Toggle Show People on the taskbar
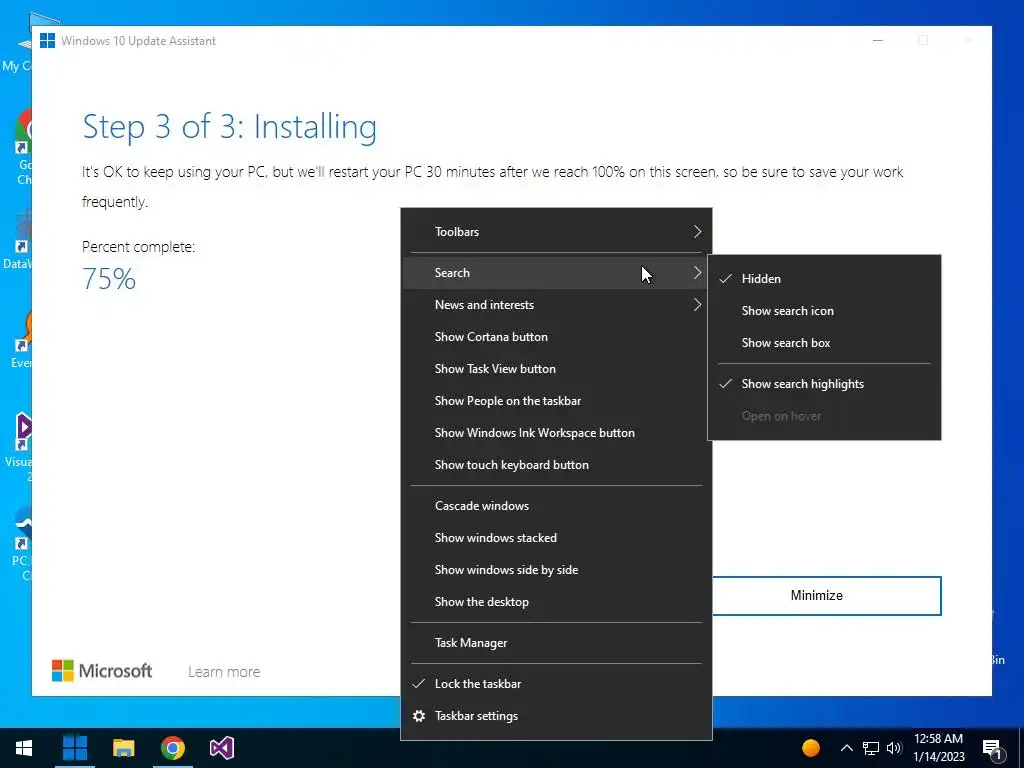The width and height of the screenshot is (1024, 768). click(556, 401)
